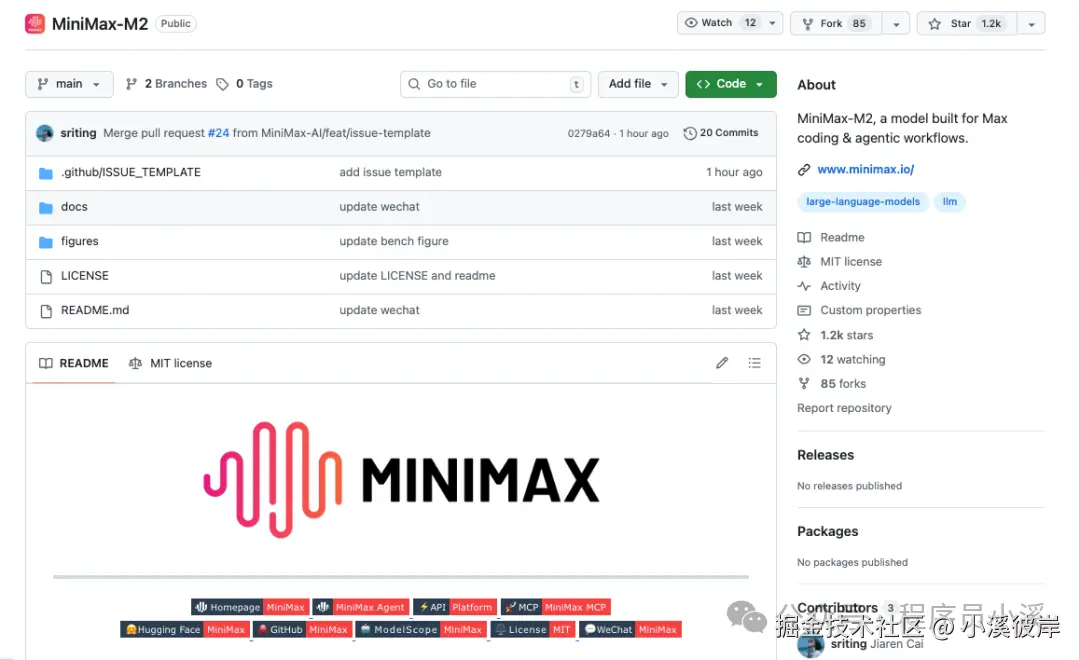This screenshot has width=1080, height=660.
Task: Fork the repository with Fork button
Action: [835, 23]
